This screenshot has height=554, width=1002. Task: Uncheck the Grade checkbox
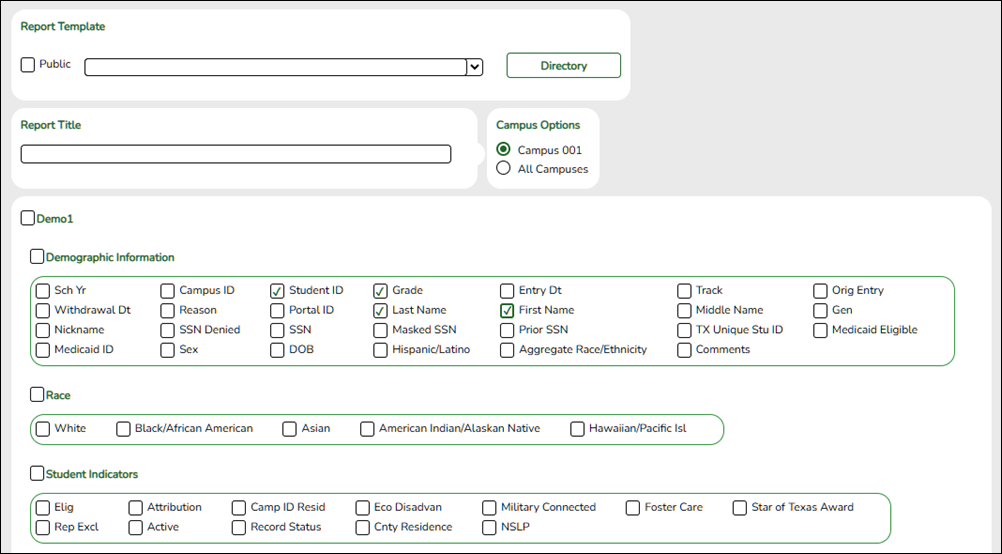tap(380, 291)
